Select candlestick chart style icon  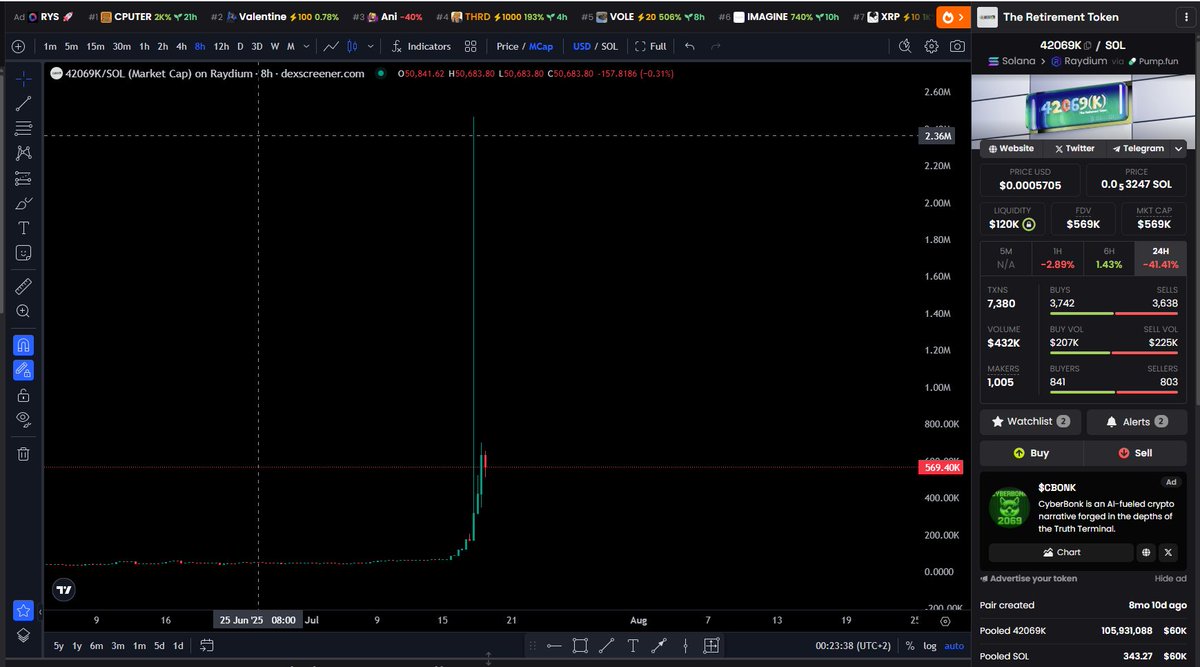[353, 46]
